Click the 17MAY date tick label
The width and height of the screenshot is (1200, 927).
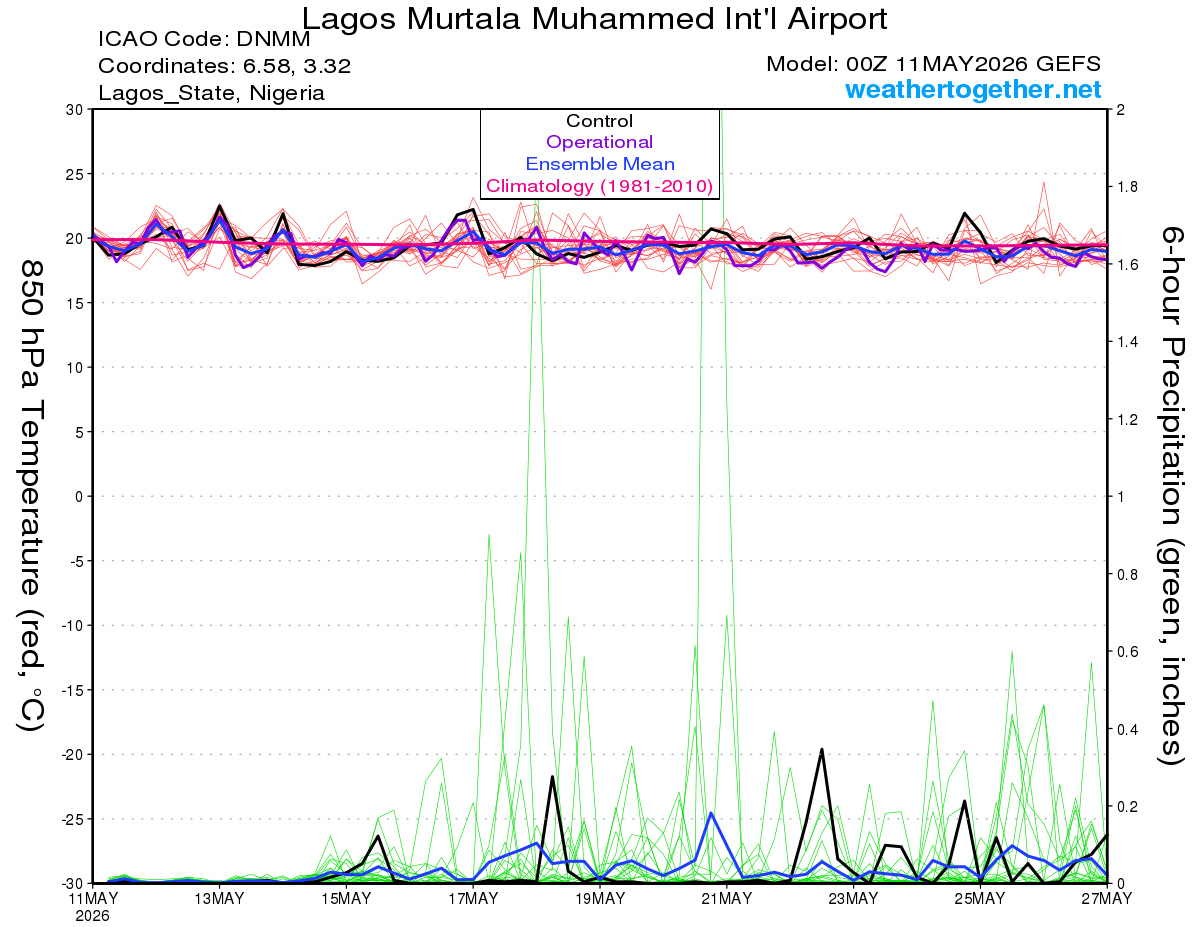coord(473,898)
